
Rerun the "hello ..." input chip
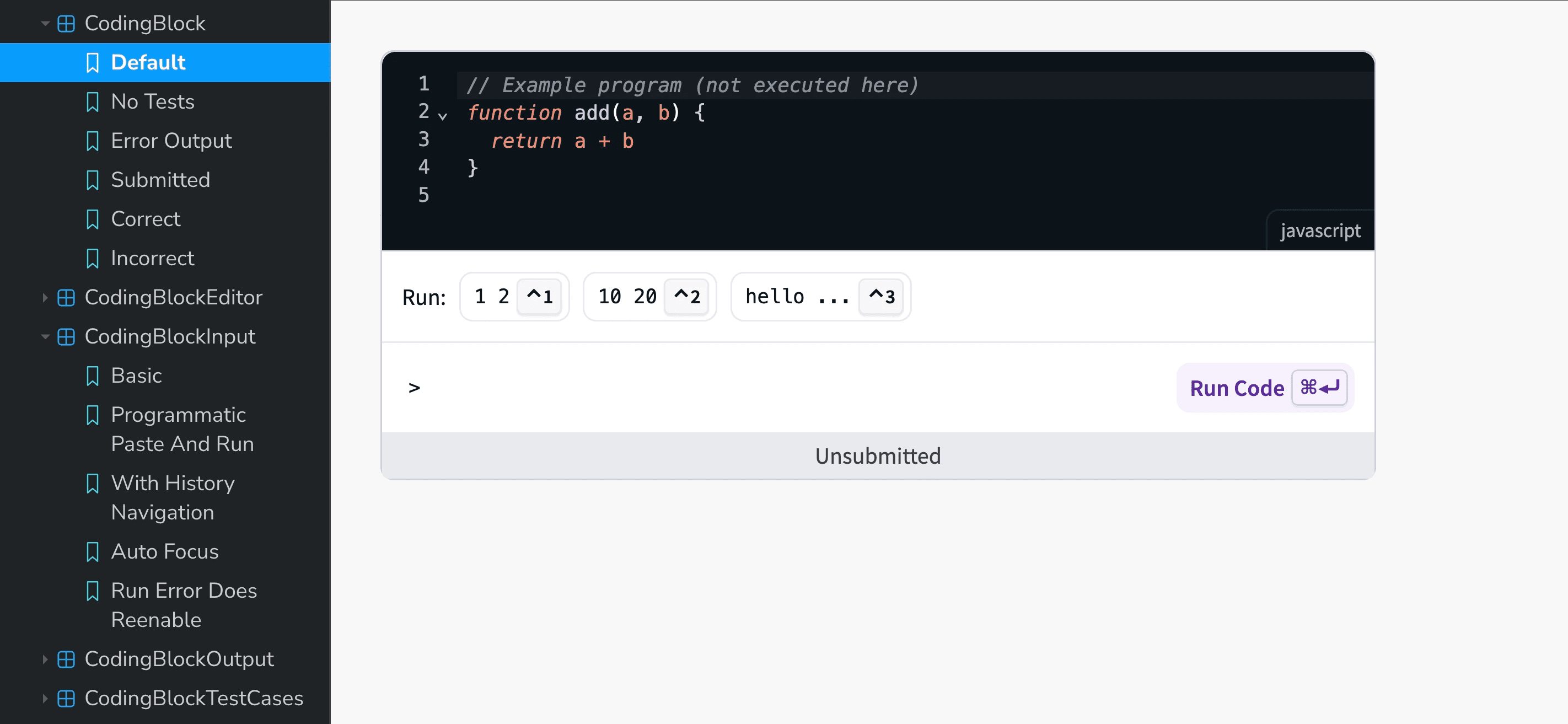tap(820, 297)
